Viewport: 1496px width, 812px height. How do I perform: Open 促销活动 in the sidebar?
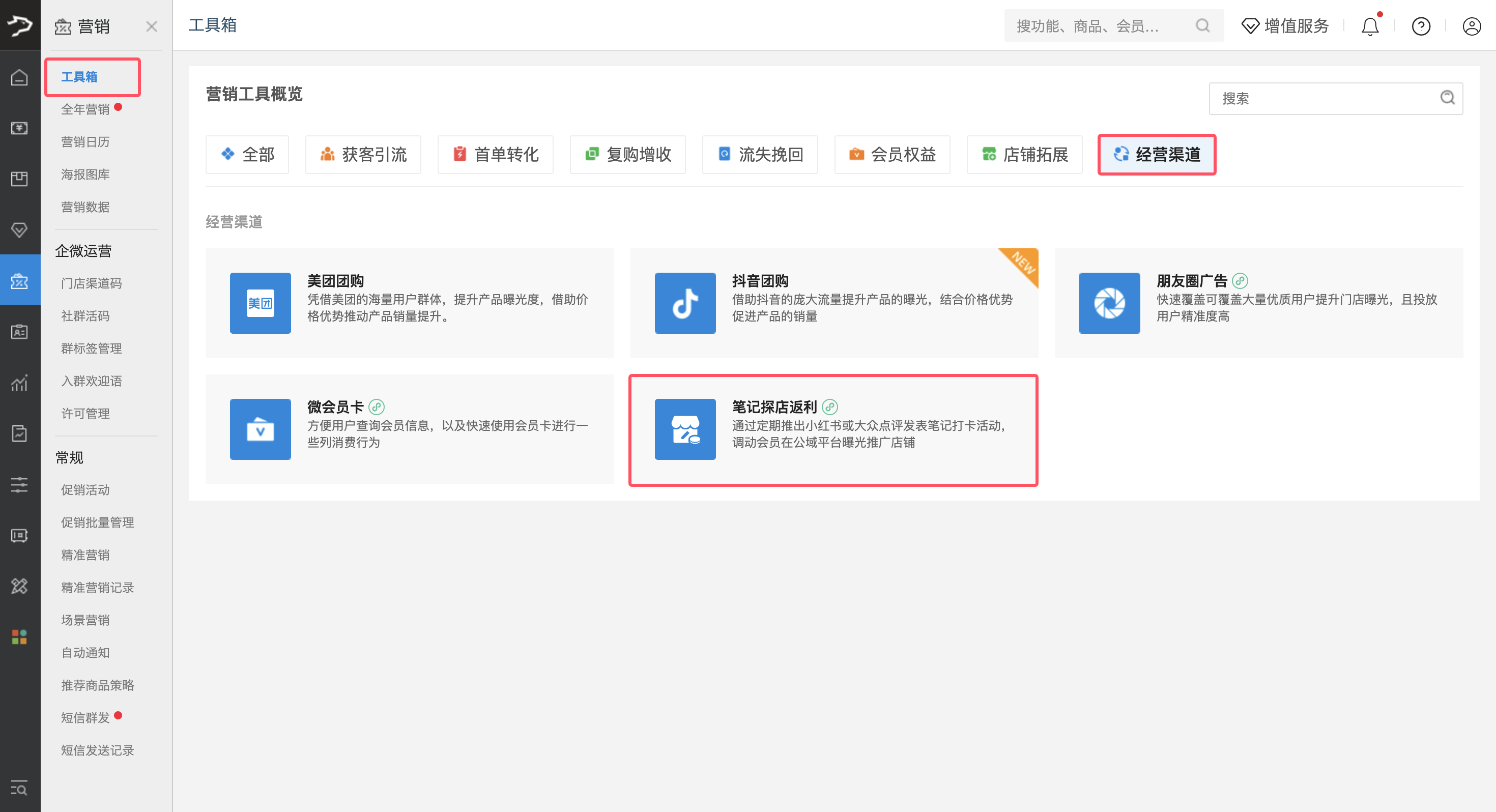pos(85,489)
